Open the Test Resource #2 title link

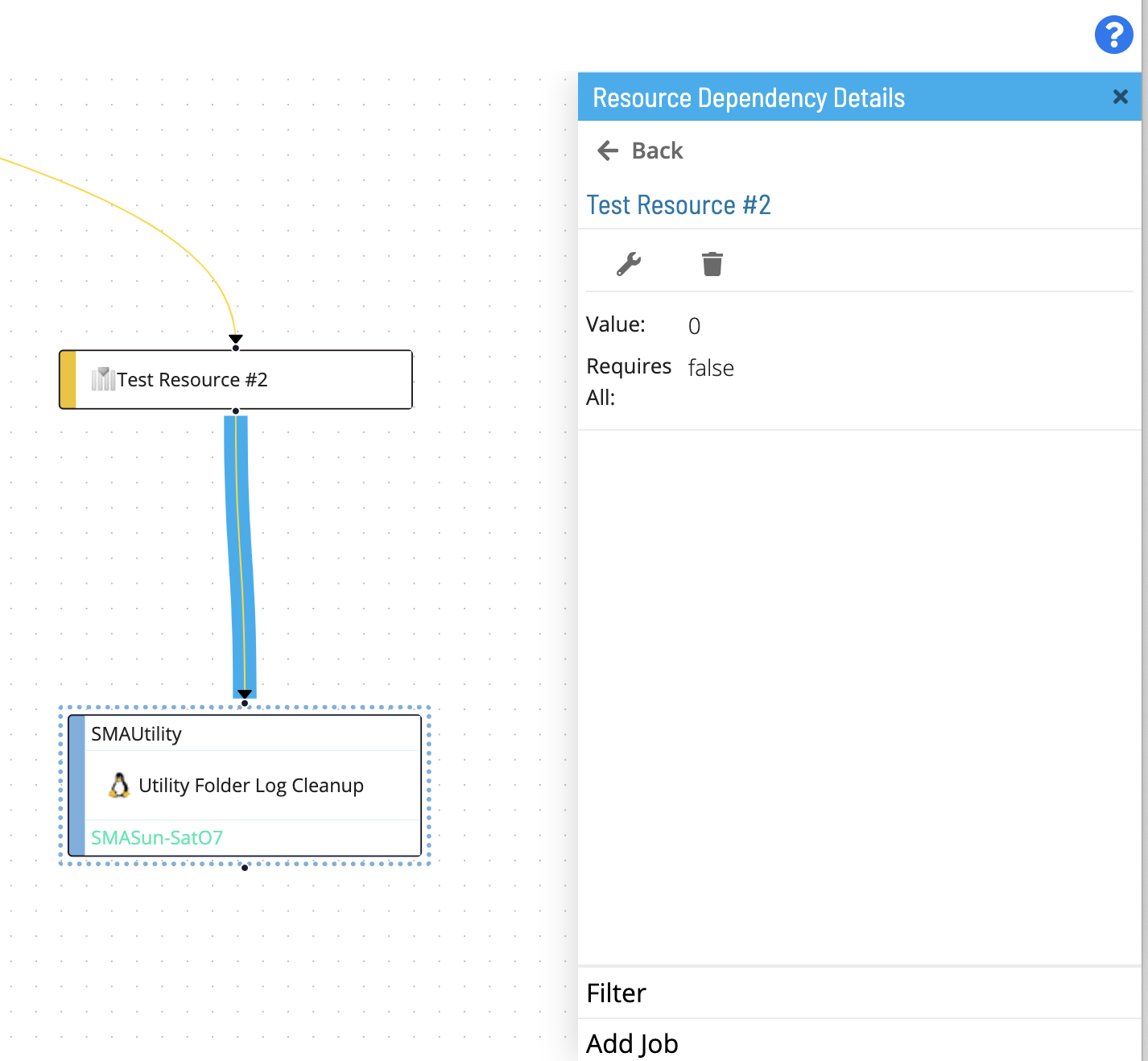tap(679, 204)
